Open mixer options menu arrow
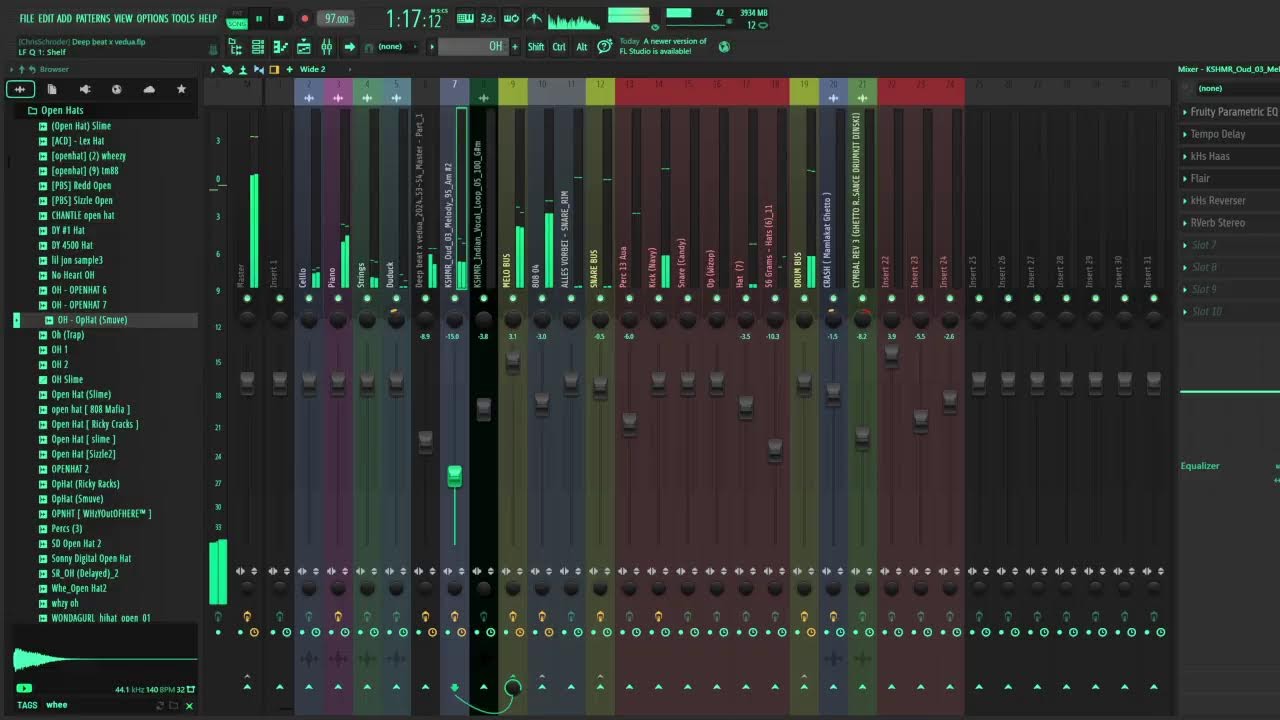 point(212,70)
